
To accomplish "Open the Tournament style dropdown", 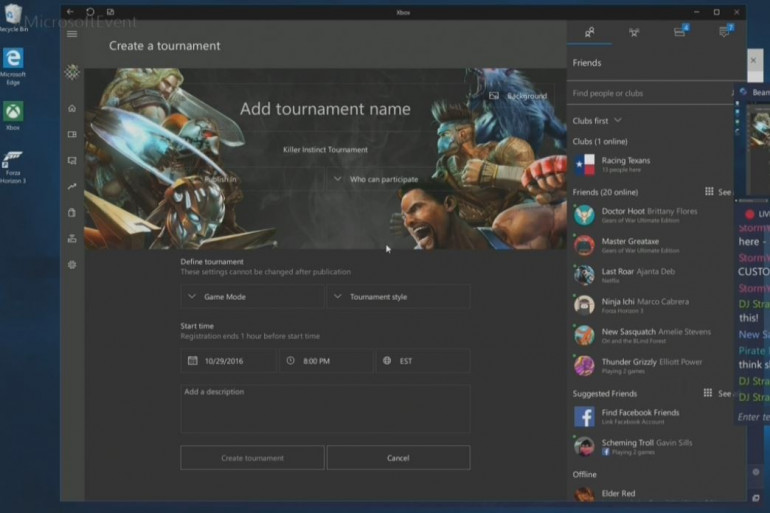I will tap(398, 297).
